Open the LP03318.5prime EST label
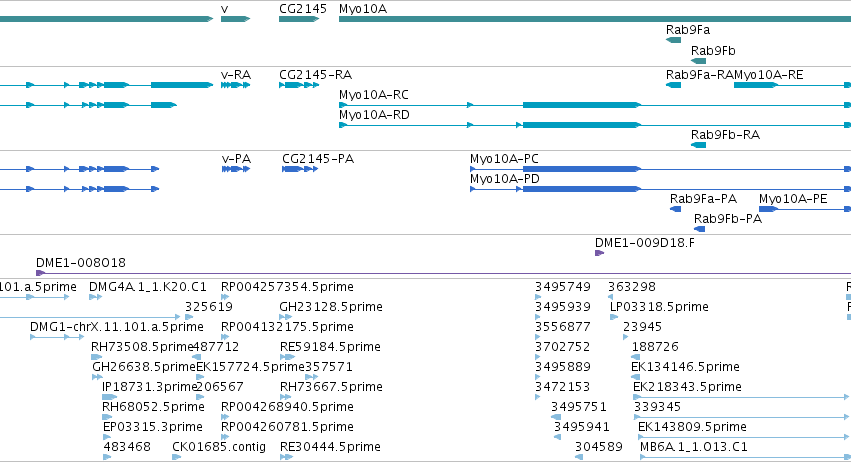Image resolution: width=851 pixels, height=462 pixels. pos(659,307)
